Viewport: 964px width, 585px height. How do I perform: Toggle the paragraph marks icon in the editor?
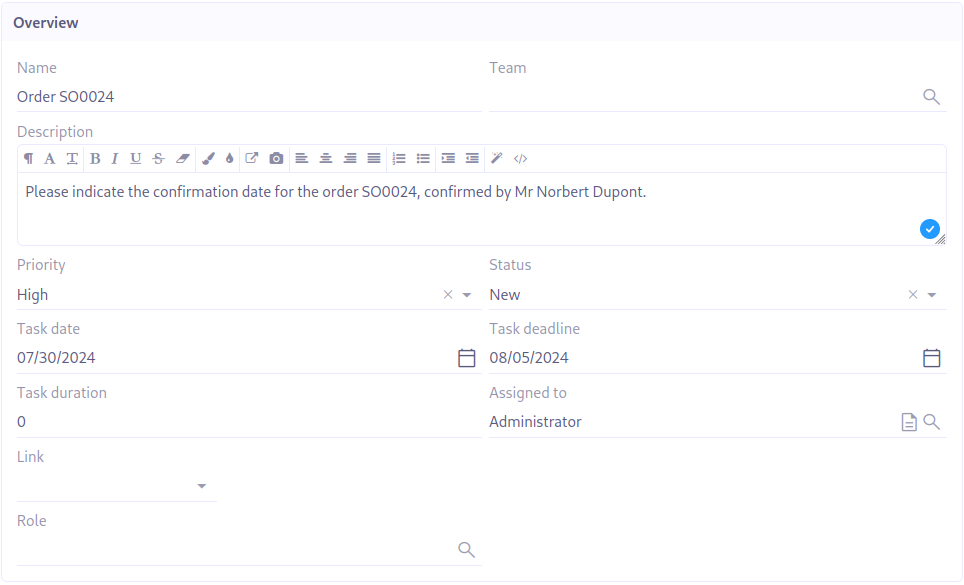[x=27, y=158]
